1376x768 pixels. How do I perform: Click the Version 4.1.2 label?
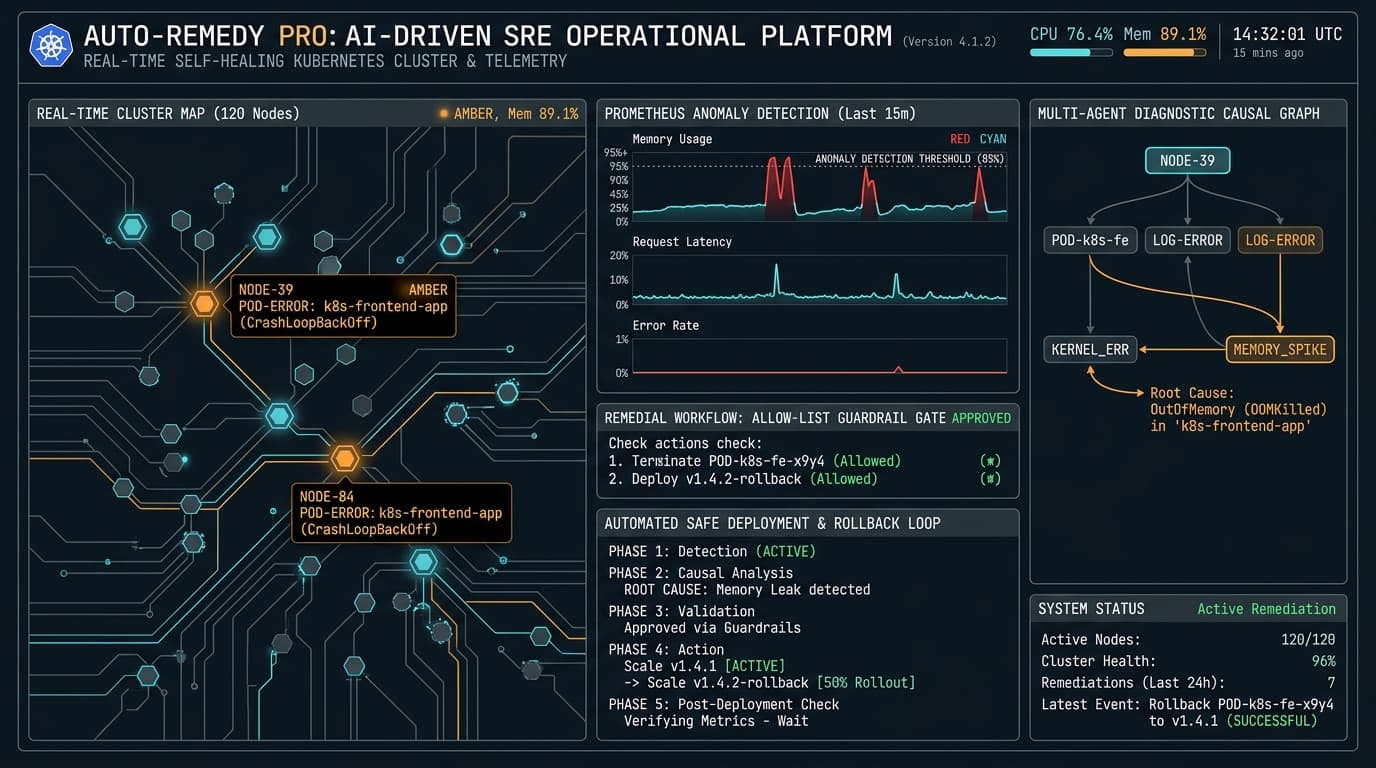pyautogui.click(x=949, y=42)
